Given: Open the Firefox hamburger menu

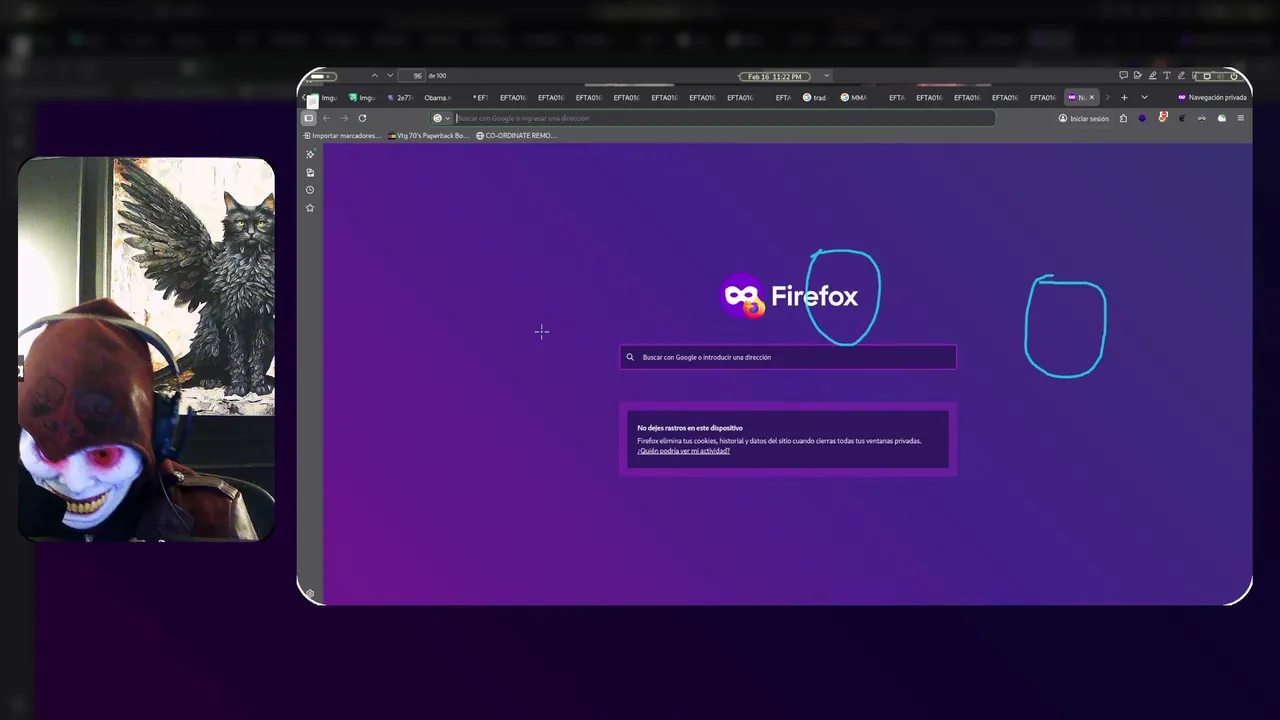Looking at the screenshot, I should [x=1241, y=118].
